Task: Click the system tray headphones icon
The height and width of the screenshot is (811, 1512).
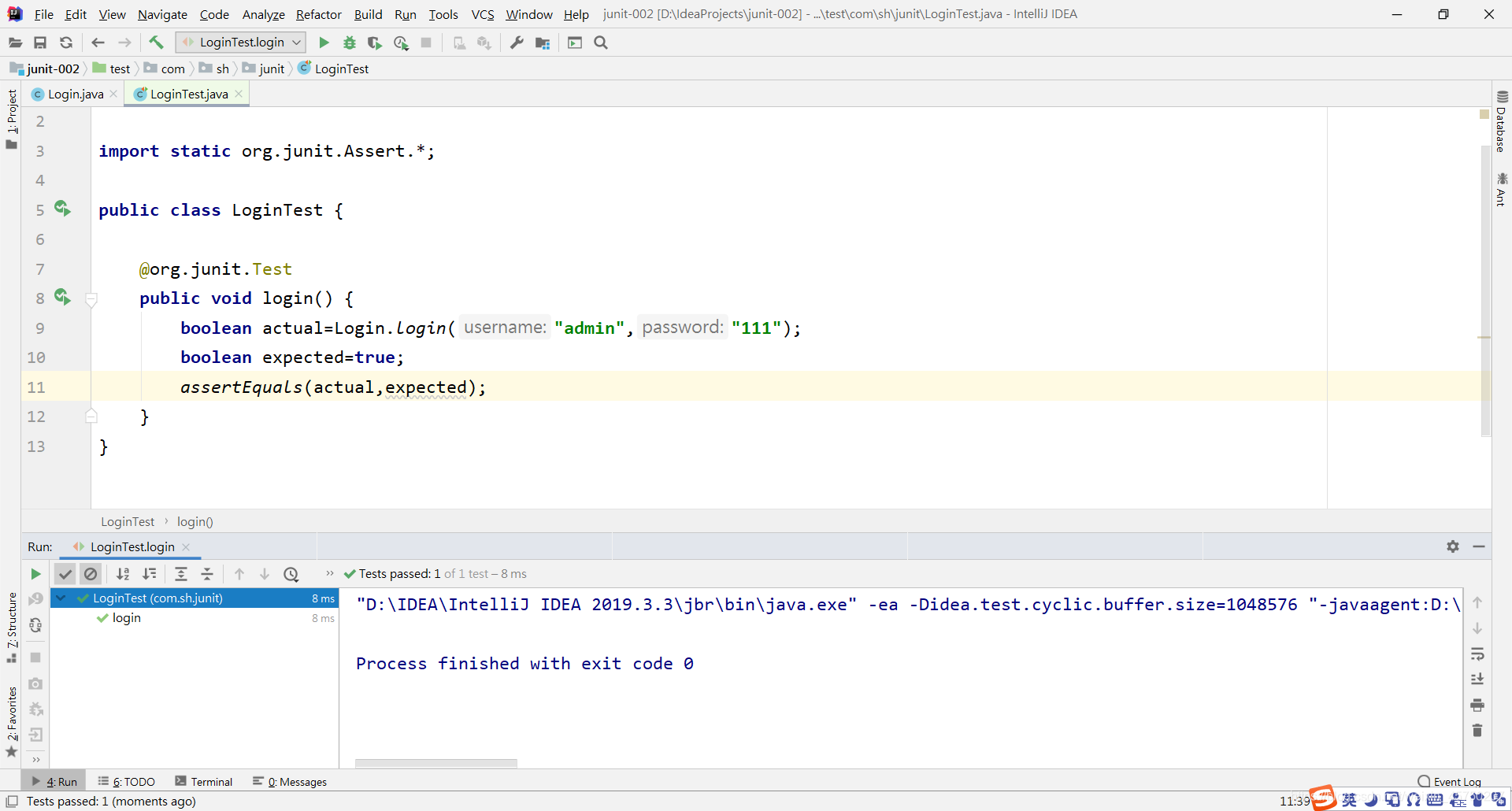Action: (1414, 800)
